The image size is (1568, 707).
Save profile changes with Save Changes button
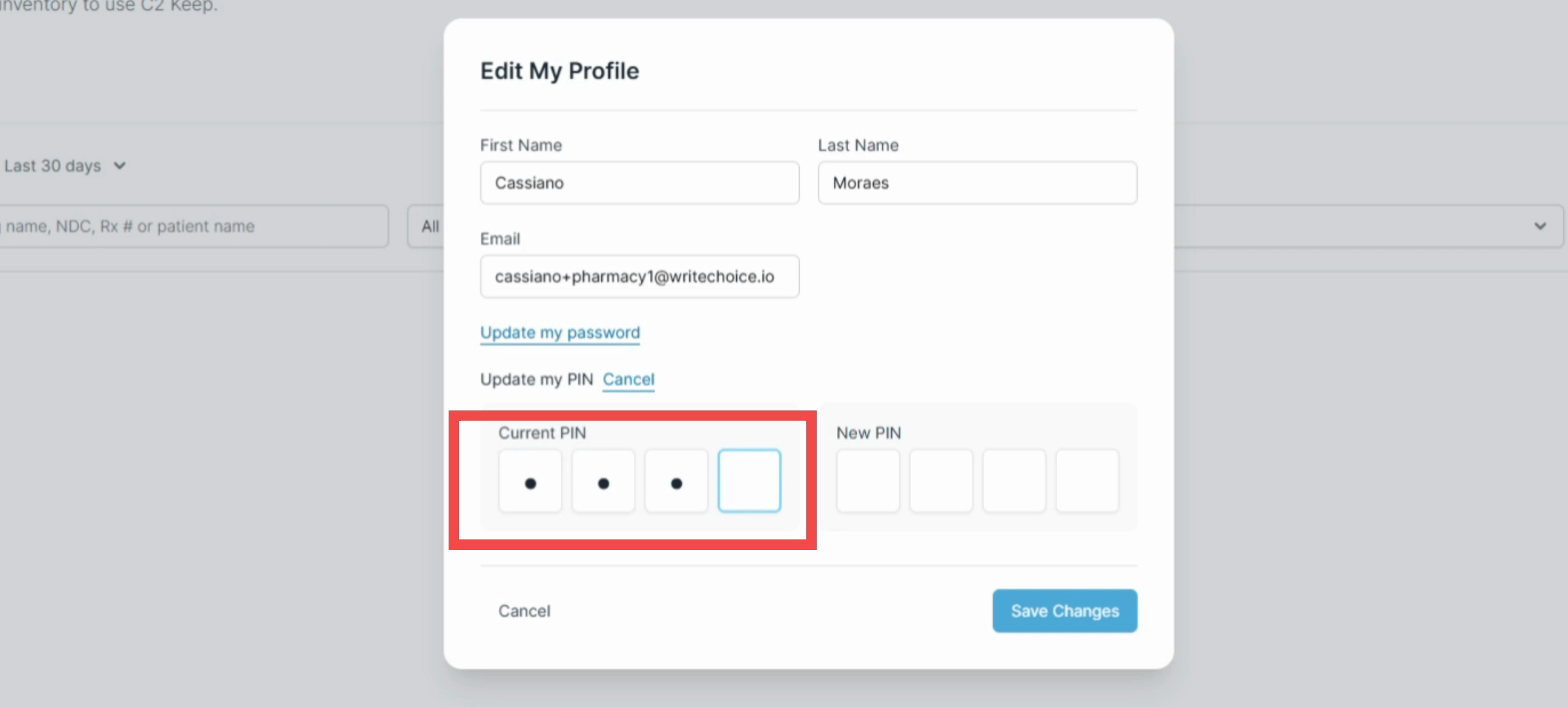tap(1064, 611)
